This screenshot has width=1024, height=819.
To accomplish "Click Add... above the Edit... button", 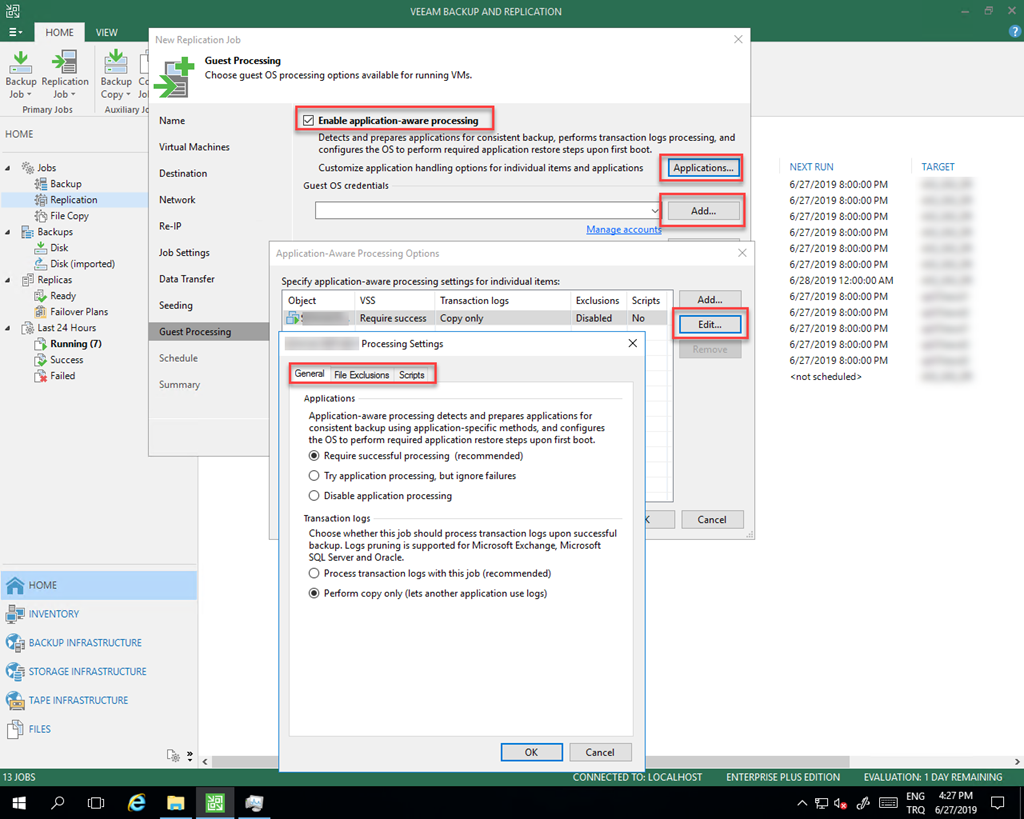I will pos(710,300).
